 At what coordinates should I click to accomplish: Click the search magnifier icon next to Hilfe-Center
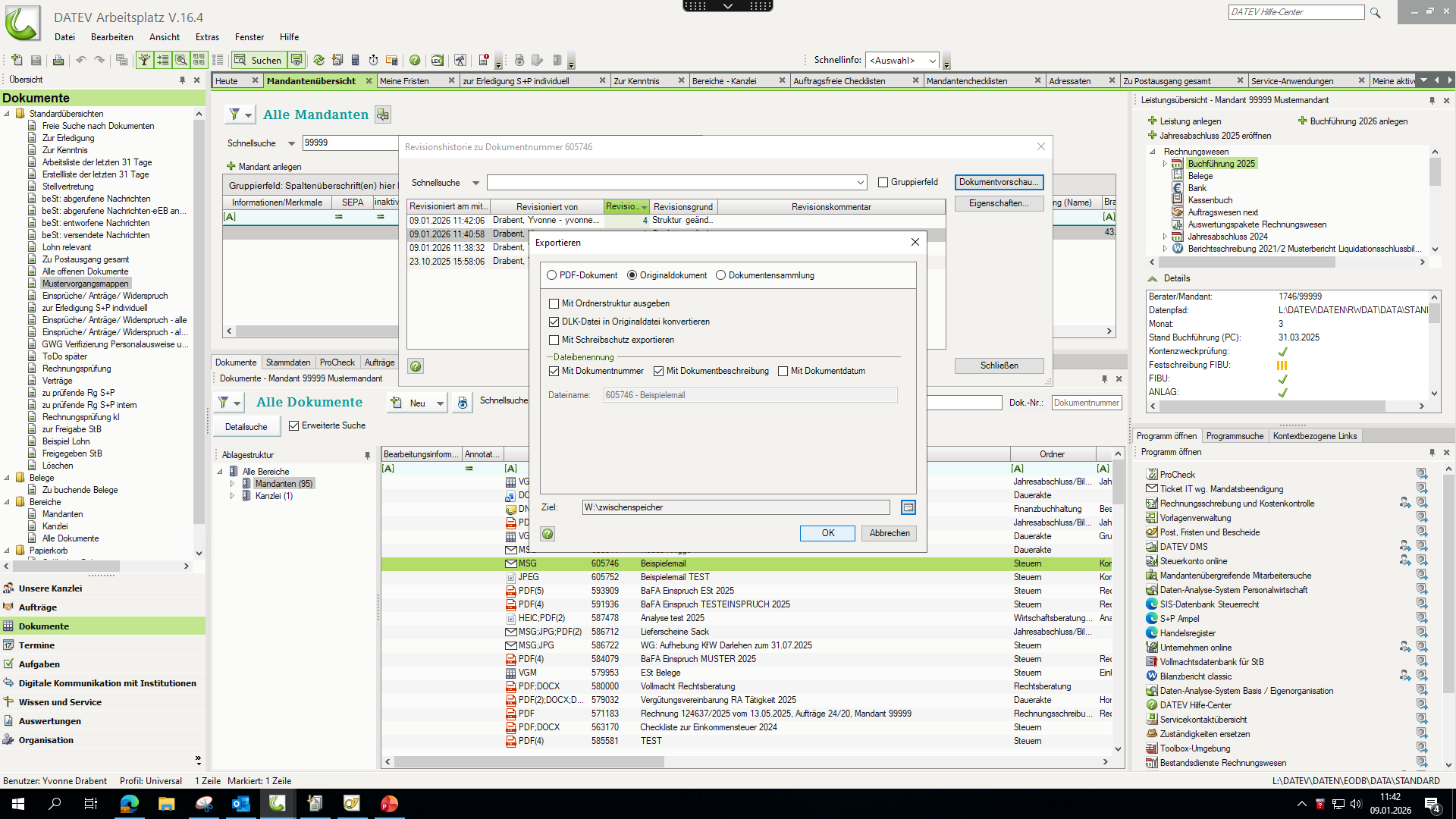pyautogui.click(x=1376, y=12)
